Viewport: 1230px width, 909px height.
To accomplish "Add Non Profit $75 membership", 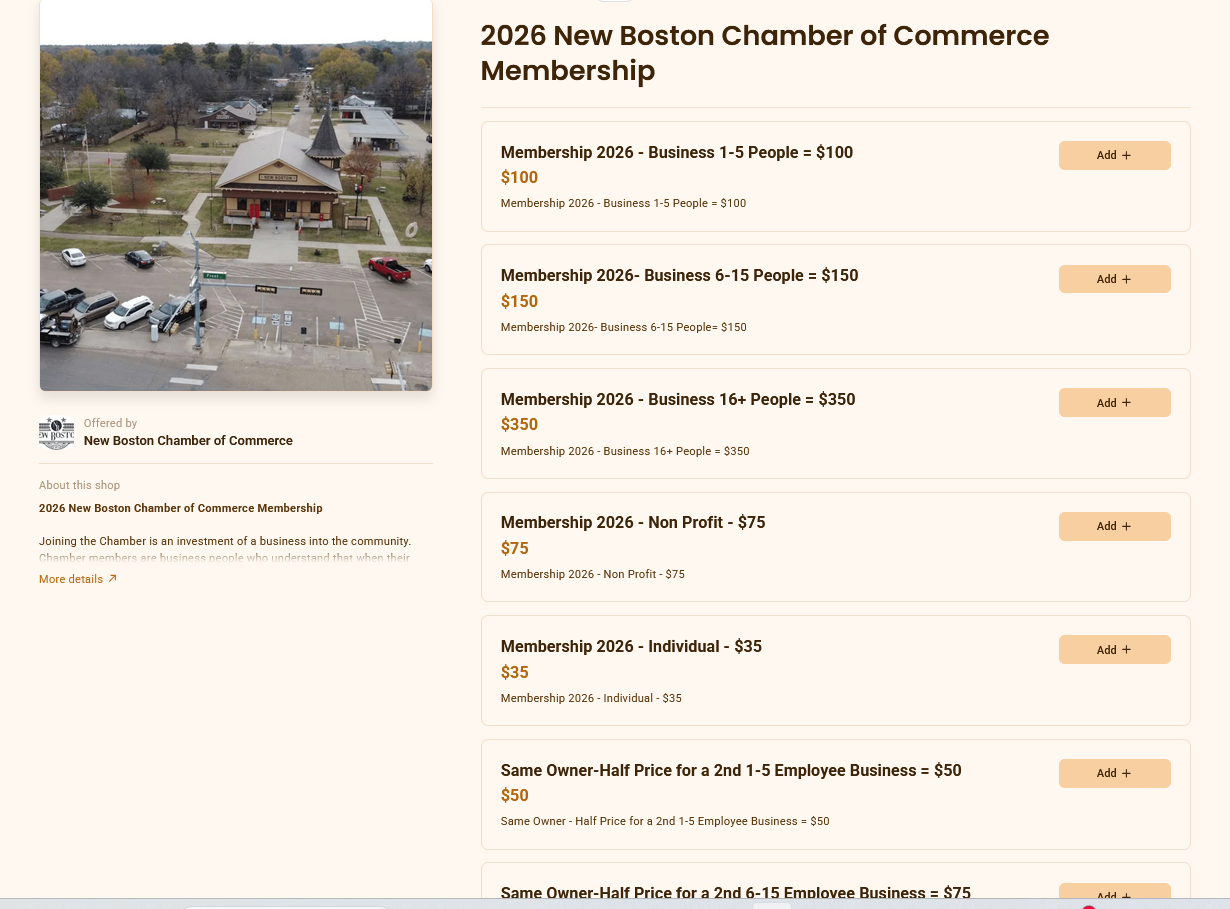I will point(1114,526).
